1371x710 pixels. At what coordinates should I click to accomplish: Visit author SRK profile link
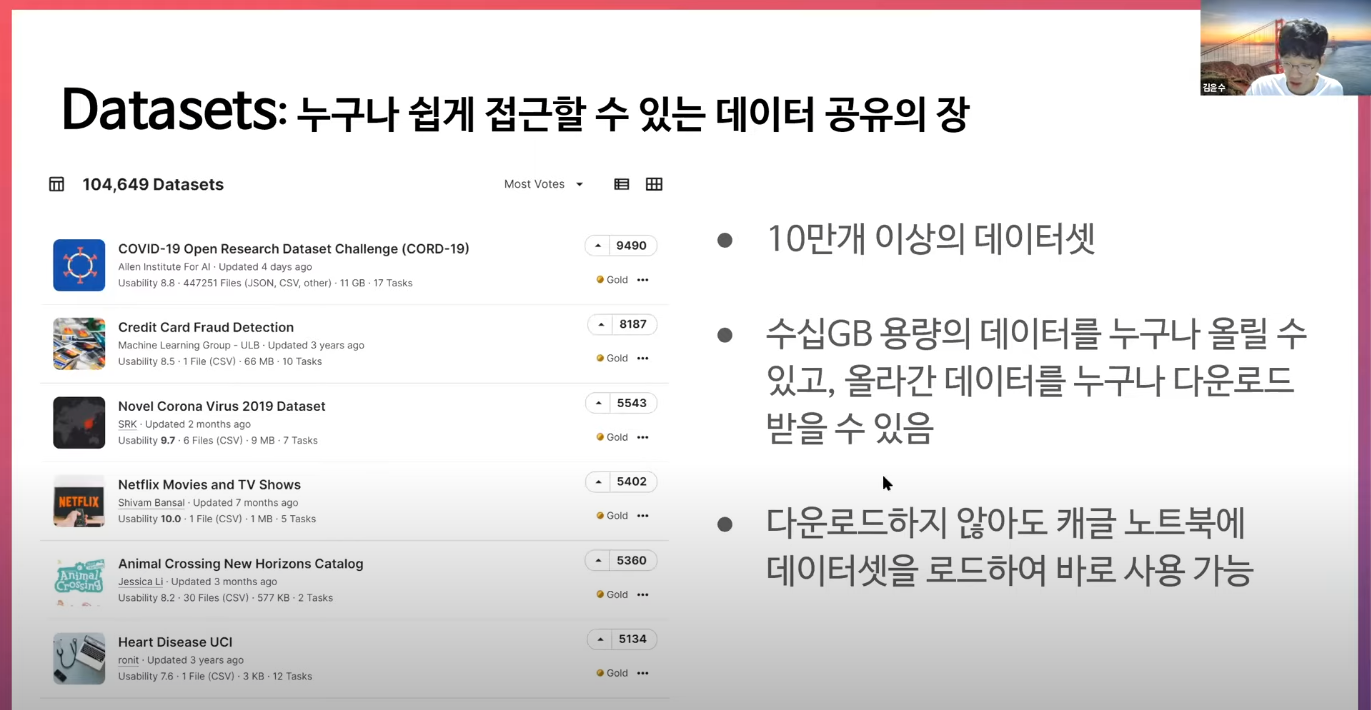[127, 424]
